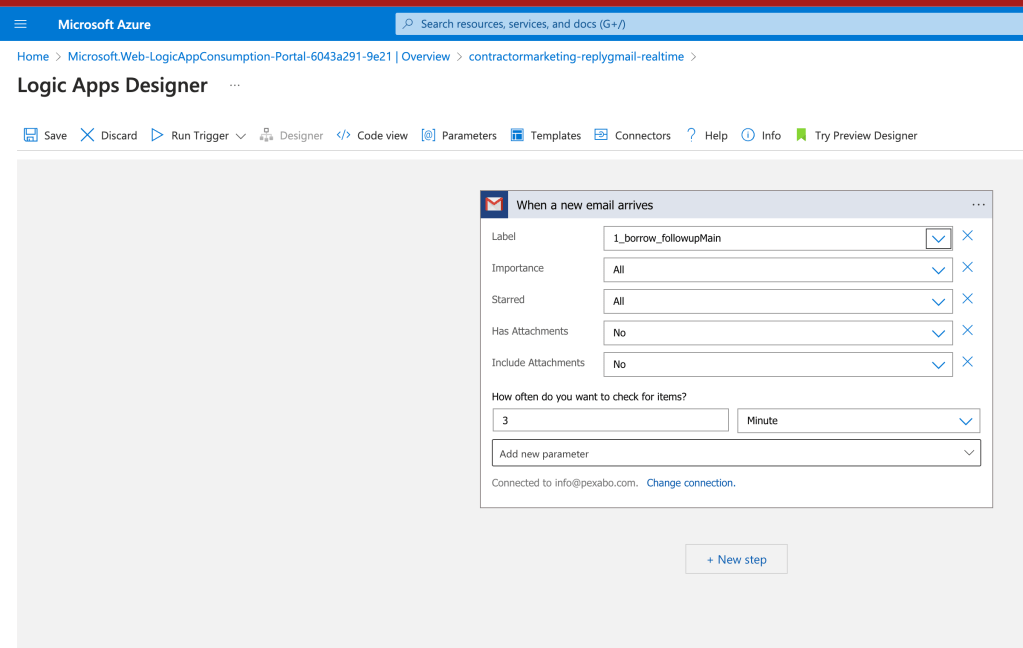Click the Run Trigger play icon

157,135
